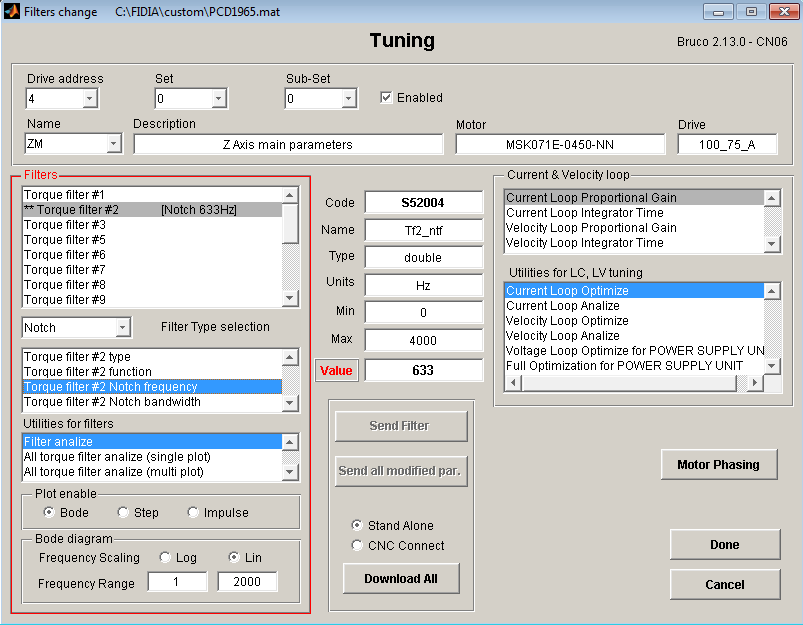Open the Notch filter type dropdown
Image resolution: width=803 pixels, height=625 pixels.
click(122, 328)
